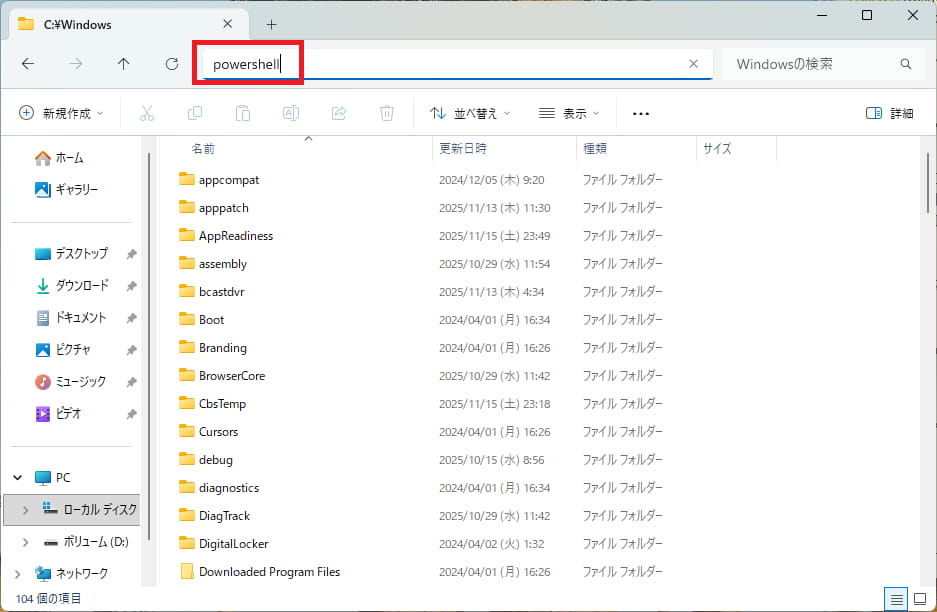Click the Windowsの検索 search box
Screen dimensions: 937x612
[812, 64]
